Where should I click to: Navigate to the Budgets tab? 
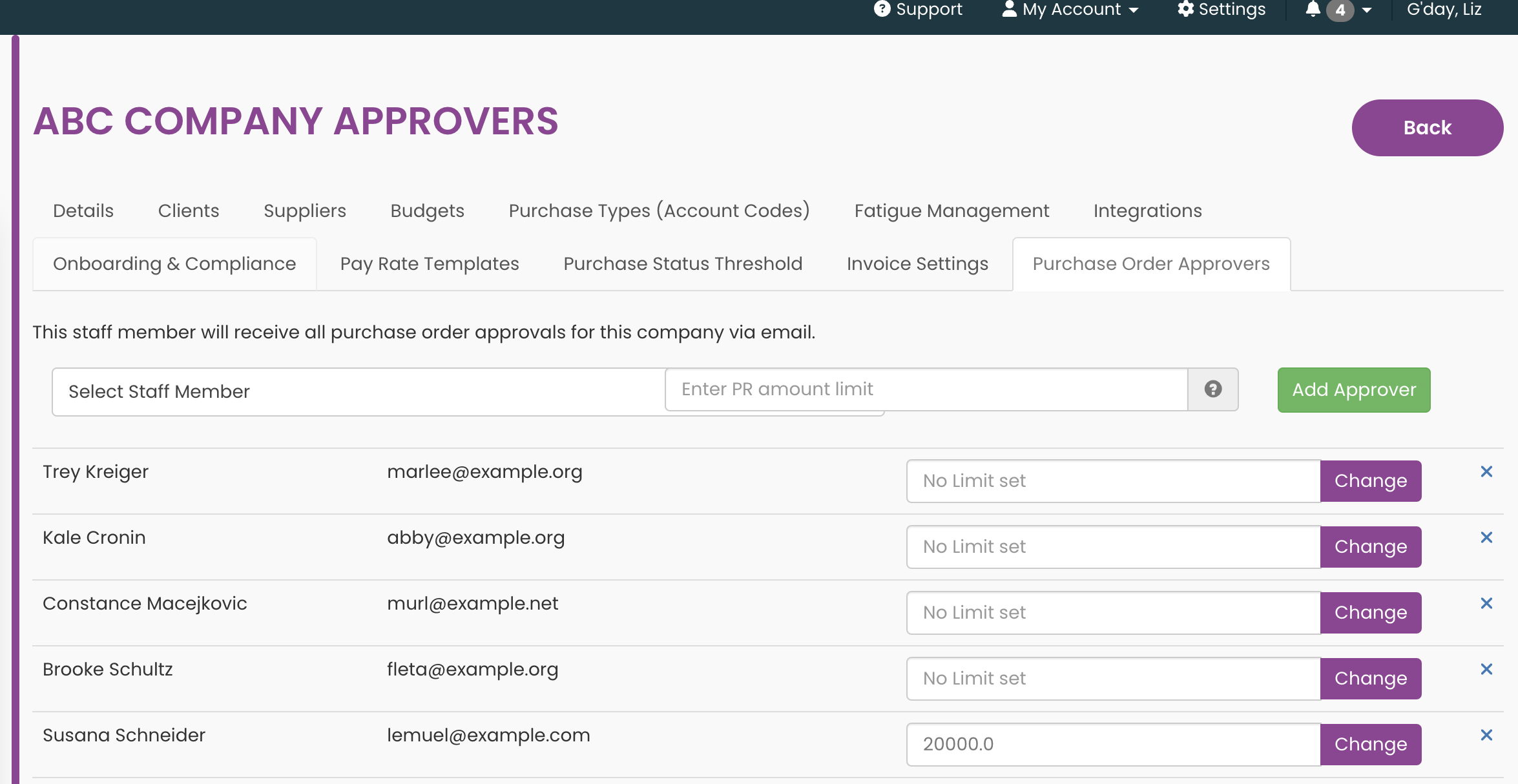tap(427, 210)
